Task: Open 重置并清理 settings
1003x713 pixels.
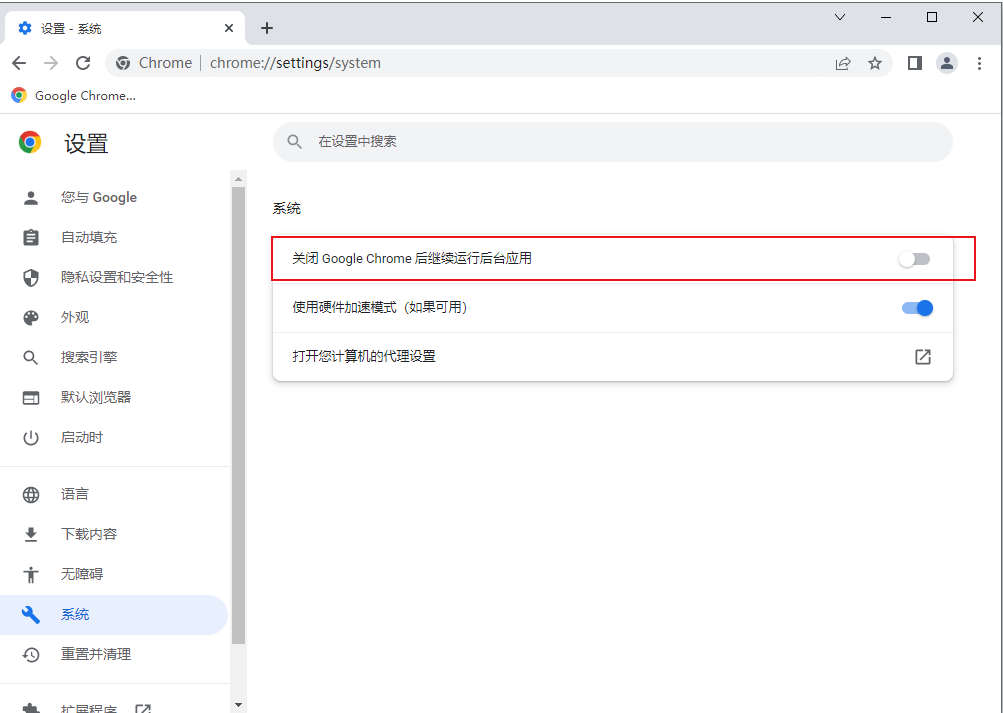Action: 114,654
